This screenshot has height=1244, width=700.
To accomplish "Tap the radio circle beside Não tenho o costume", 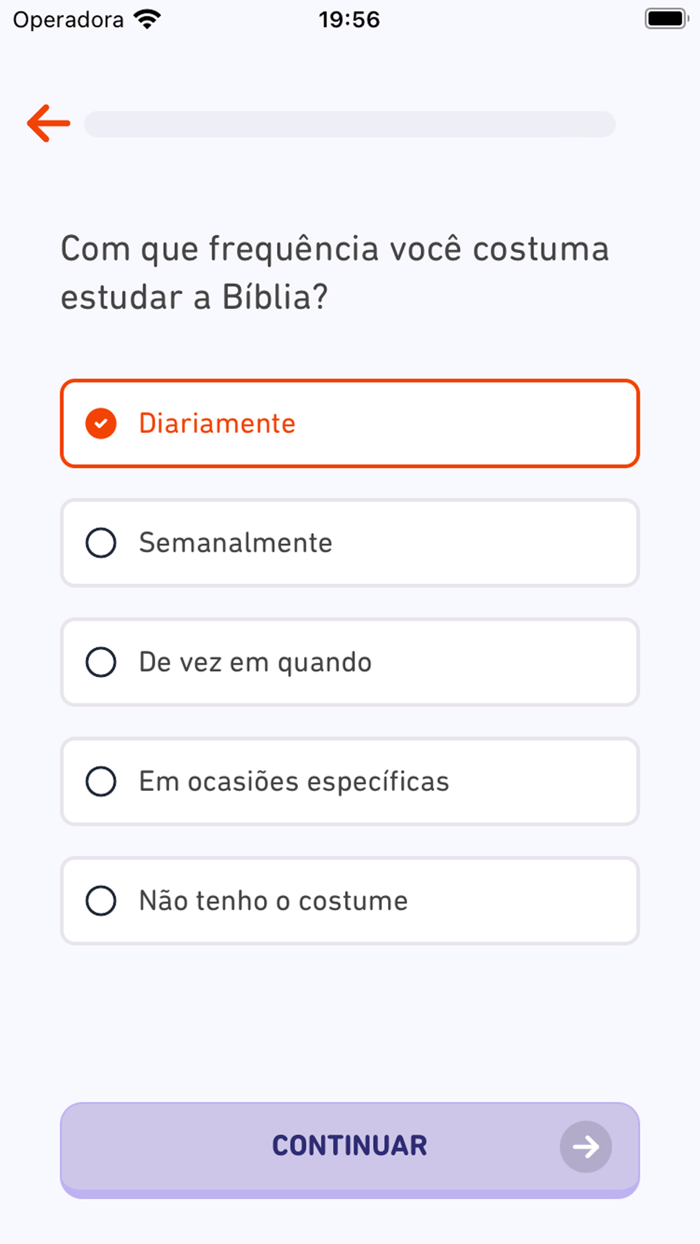I will tap(100, 900).
